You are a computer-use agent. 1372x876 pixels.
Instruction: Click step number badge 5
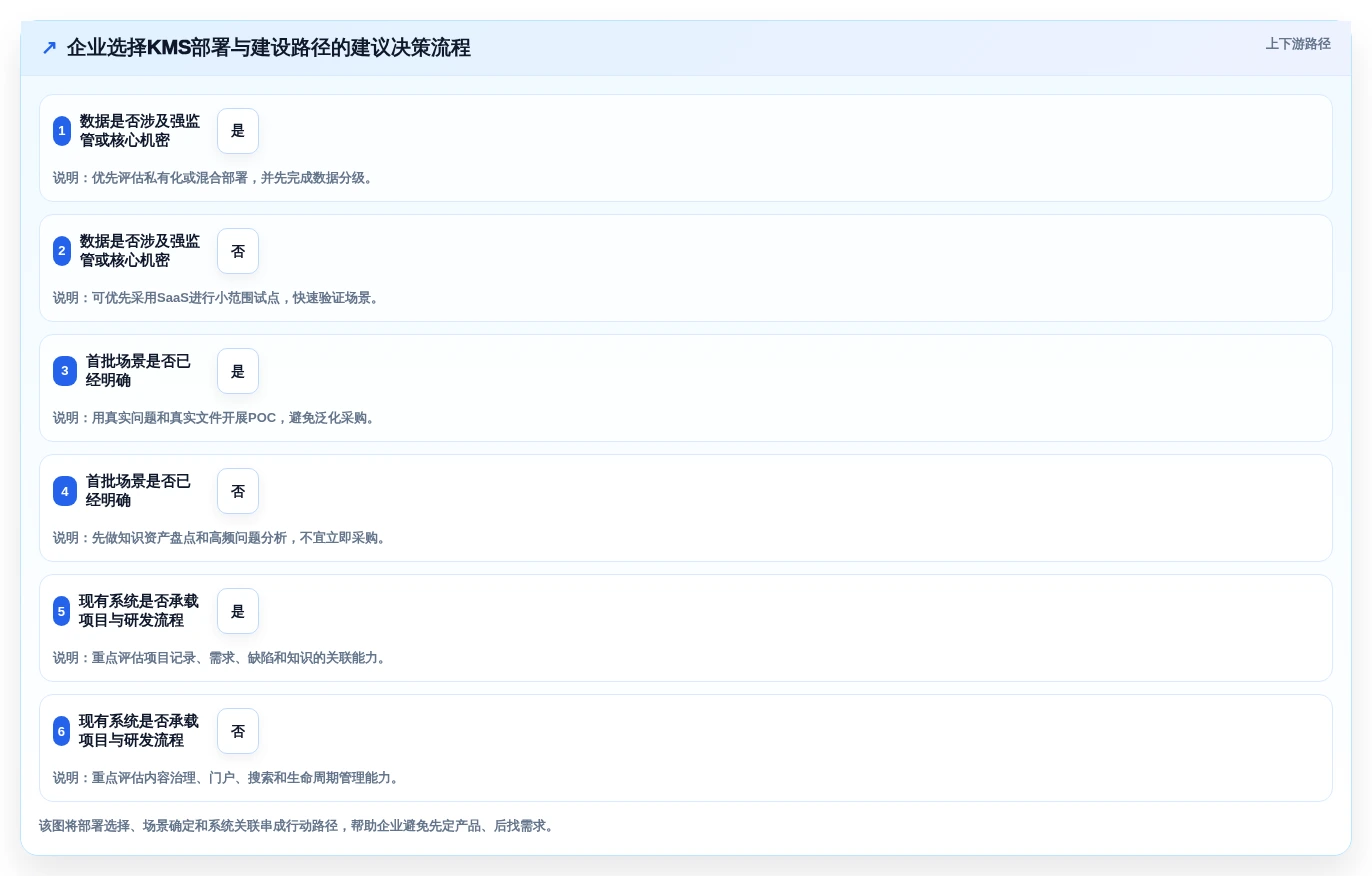(61, 611)
